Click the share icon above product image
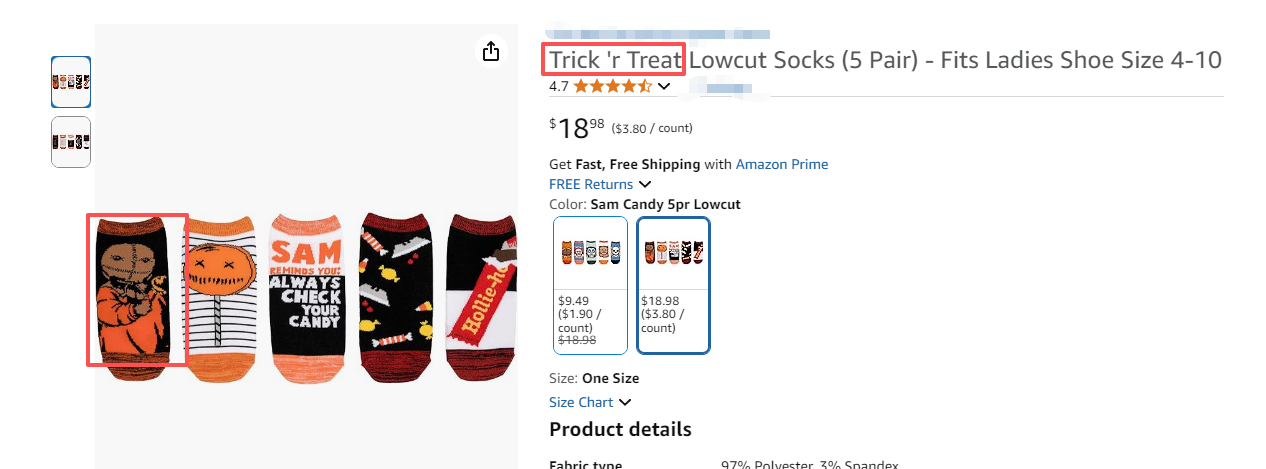 tap(490, 51)
